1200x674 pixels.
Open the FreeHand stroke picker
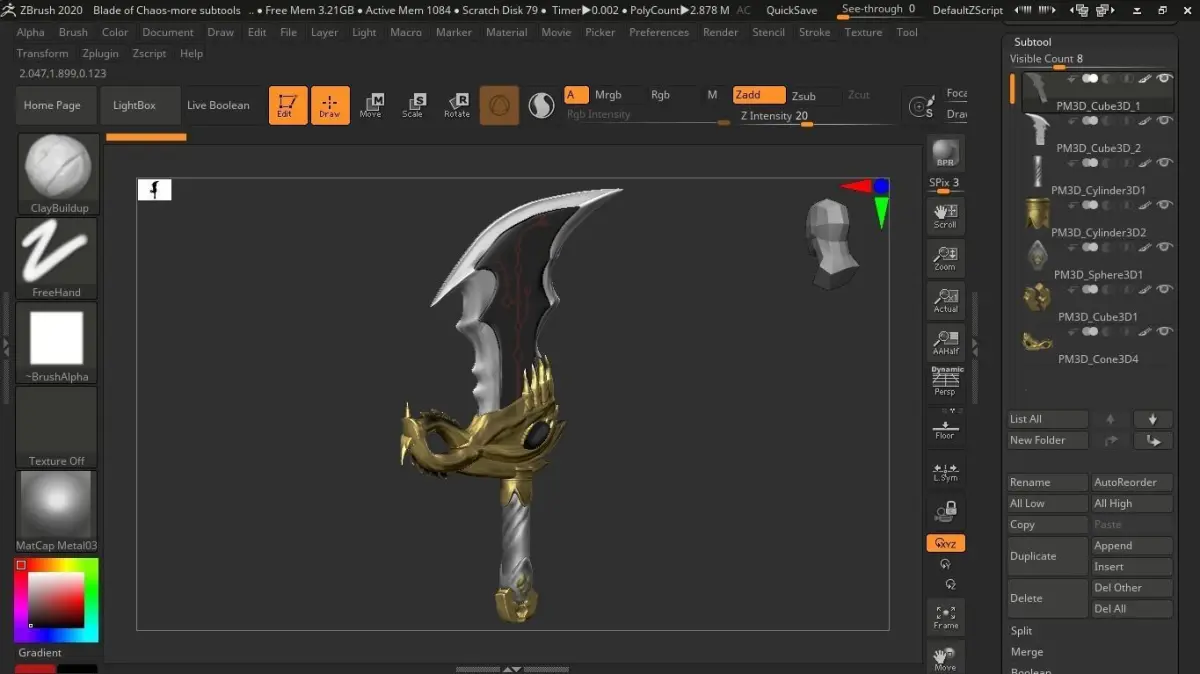pyautogui.click(x=58, y=259)
